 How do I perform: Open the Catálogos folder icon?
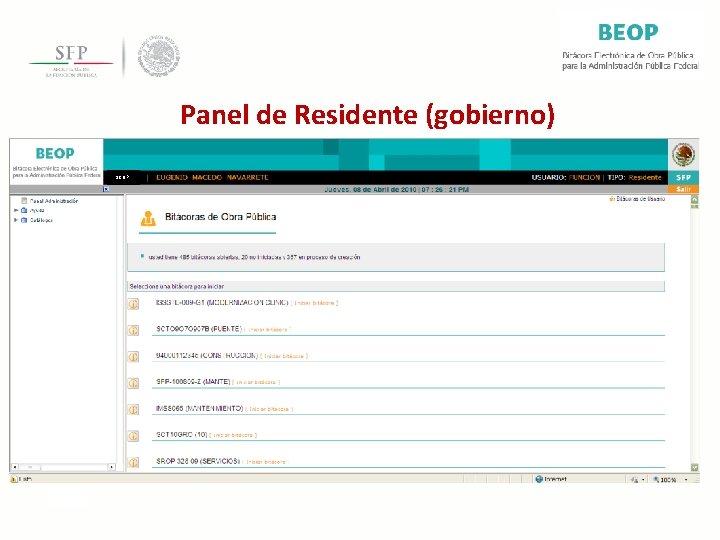[24, 220]
